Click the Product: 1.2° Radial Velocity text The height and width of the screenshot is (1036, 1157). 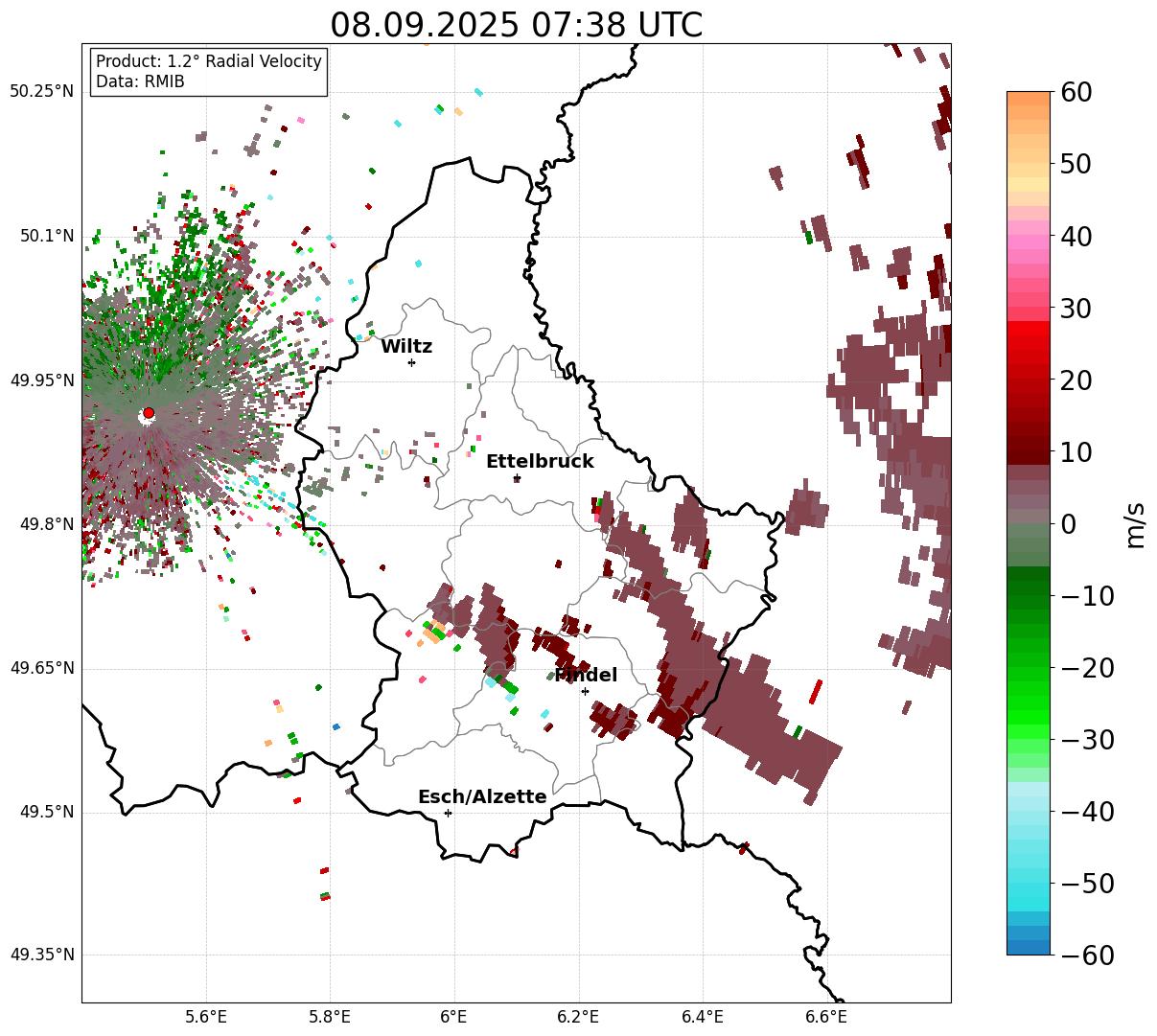(209, 61)
